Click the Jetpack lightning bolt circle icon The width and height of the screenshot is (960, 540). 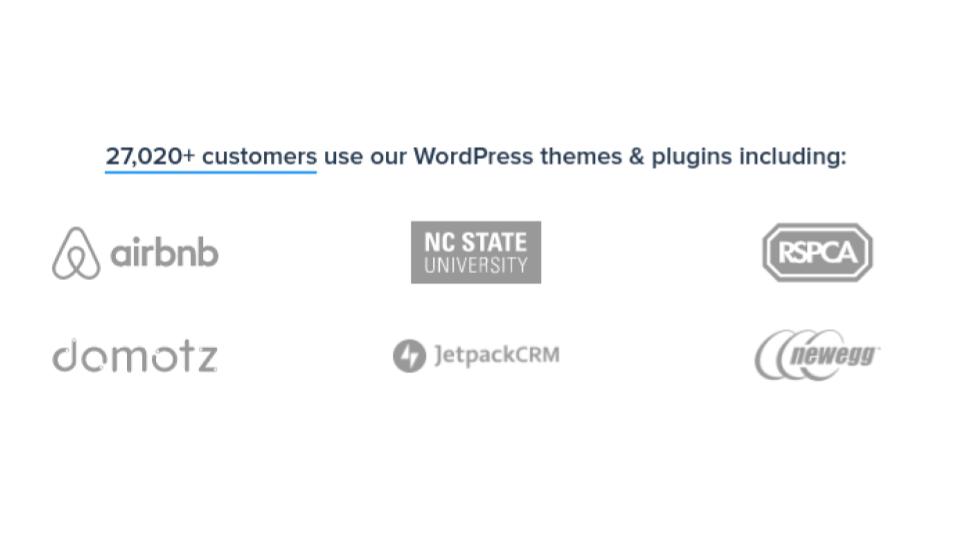pyautogui.click(x=409, y=356)
